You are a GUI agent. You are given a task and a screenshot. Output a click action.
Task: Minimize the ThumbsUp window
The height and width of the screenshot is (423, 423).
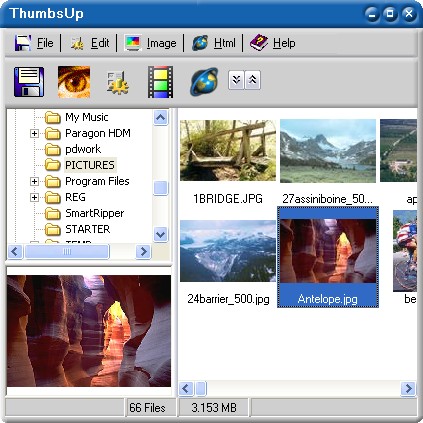(372, 14)
